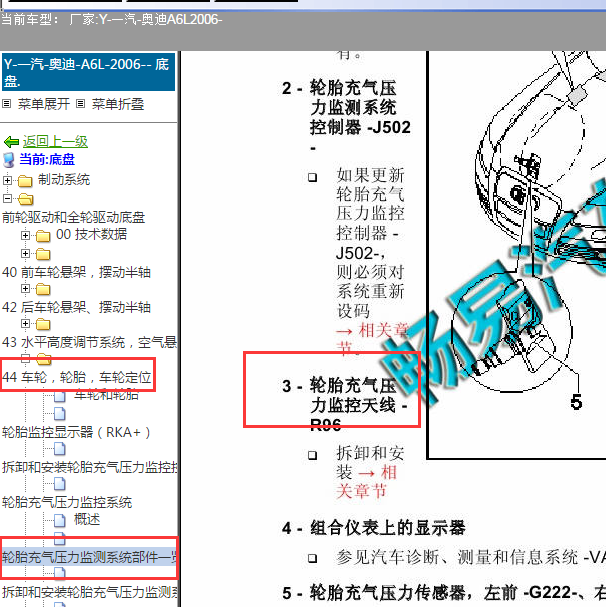Open tree item 拆卸和安装轮胎充气压力监测
The height and width of the screenshot is (607, 606).
pyautogui.click(x=89, y=592)
